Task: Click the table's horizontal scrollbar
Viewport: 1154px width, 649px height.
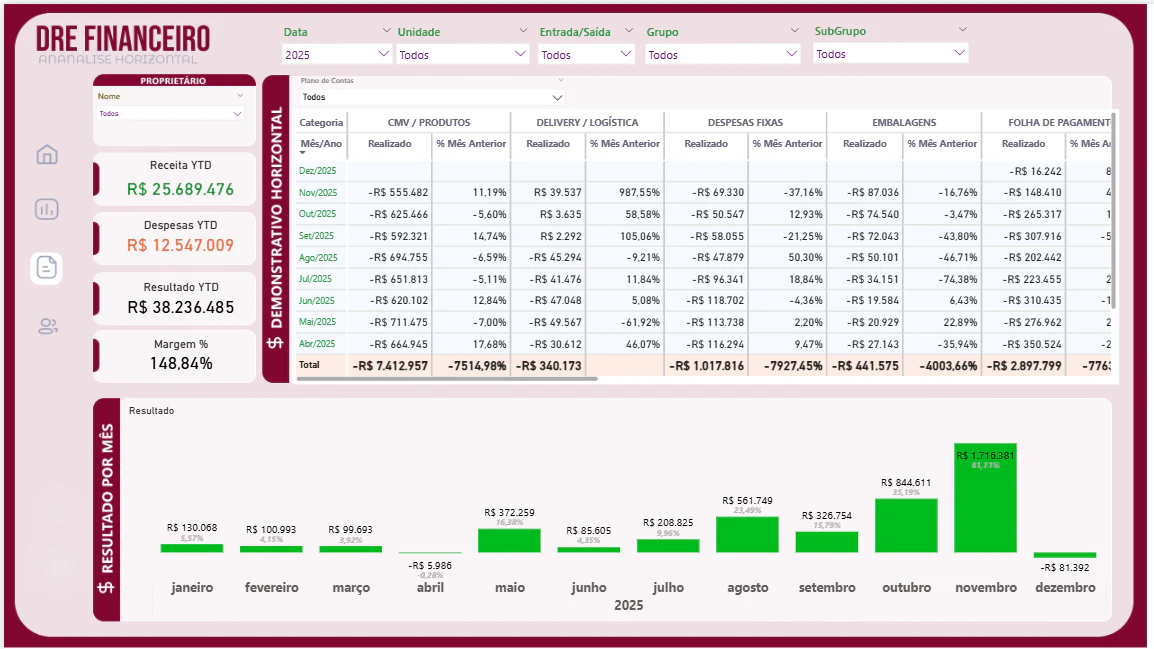Action: point(447,379)
